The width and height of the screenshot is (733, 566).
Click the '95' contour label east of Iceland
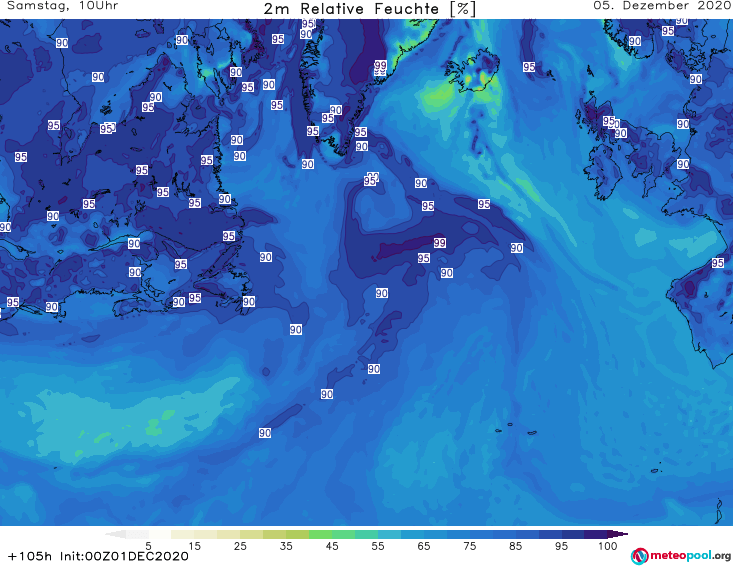coord(529,67)
